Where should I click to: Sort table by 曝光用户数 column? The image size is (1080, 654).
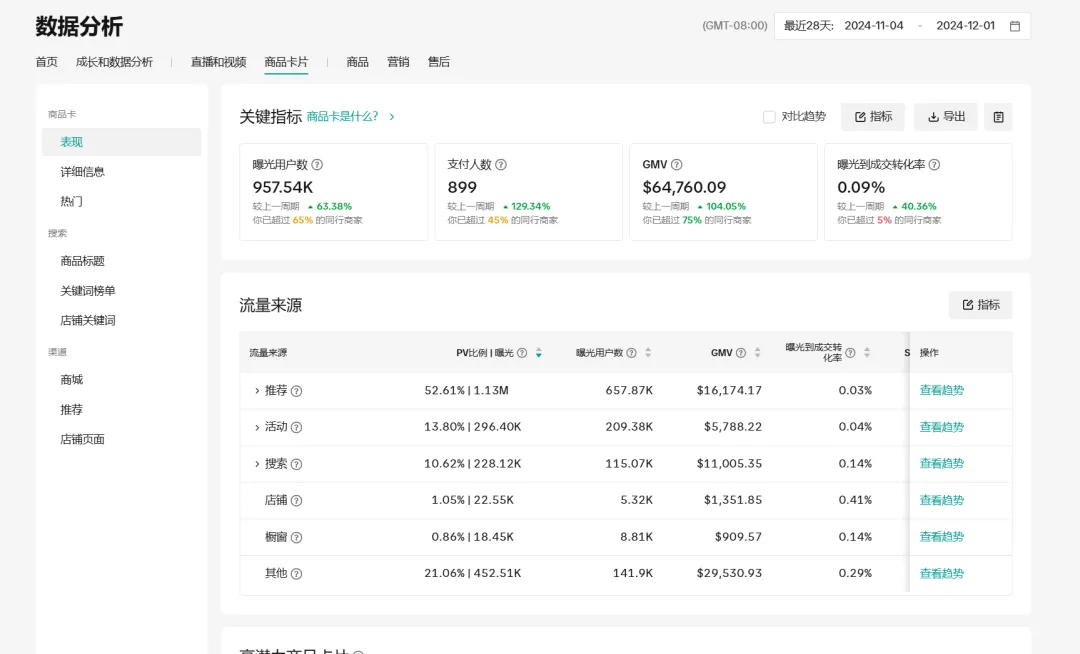click(647, 352)
